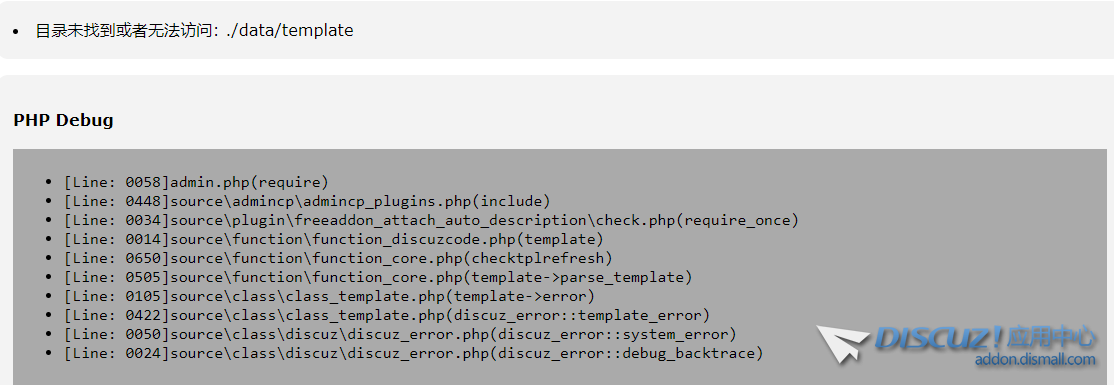The height and width of the screenshot is (385, 1114).
Task: Open the addon.dismall.com link
Action: [x=1034, y=359]
